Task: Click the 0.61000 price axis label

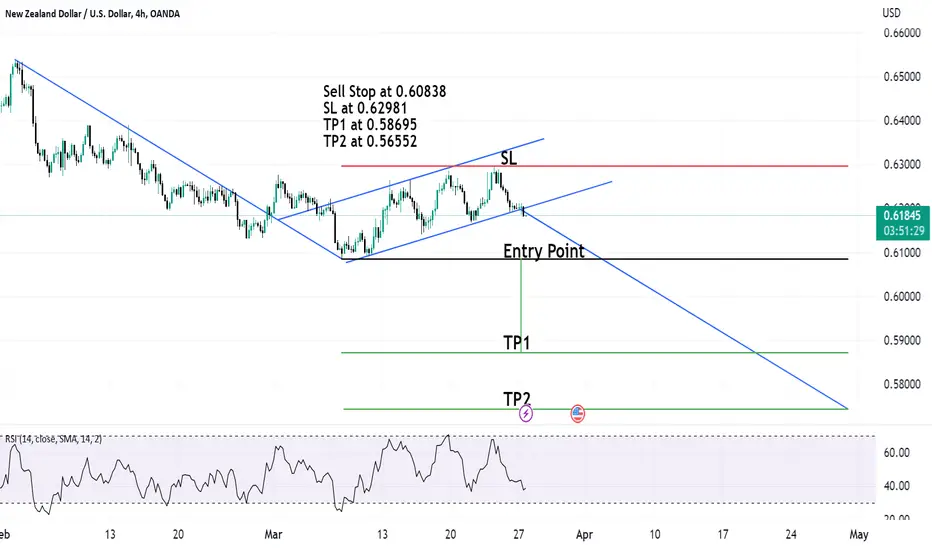Action: (902, 253)
